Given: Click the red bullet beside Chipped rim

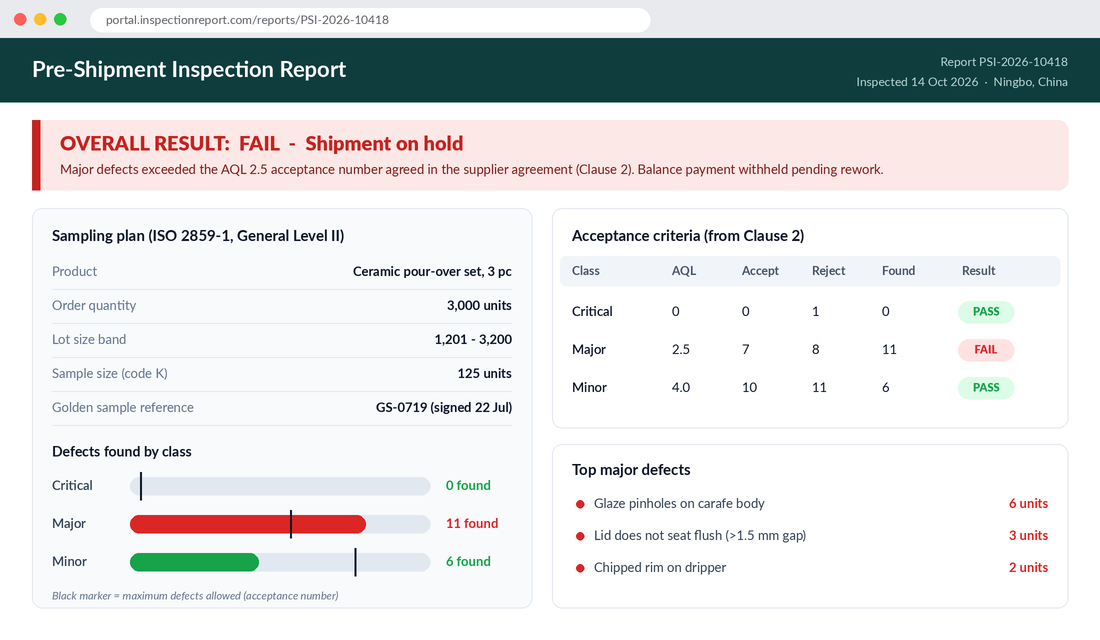Looking at the screenshot, I should pos(580,568).
